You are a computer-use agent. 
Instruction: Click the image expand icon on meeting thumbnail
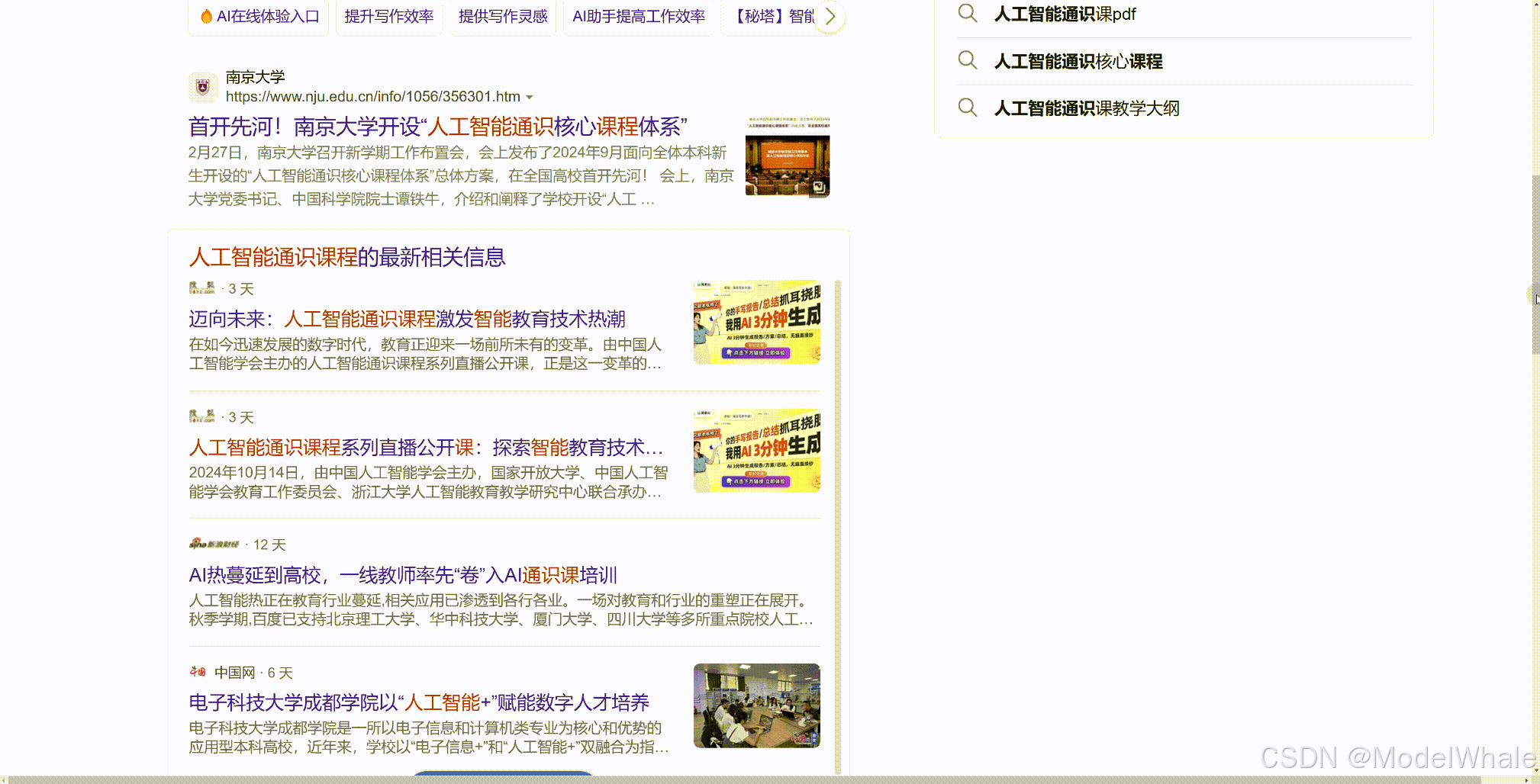tap(819, 187)
